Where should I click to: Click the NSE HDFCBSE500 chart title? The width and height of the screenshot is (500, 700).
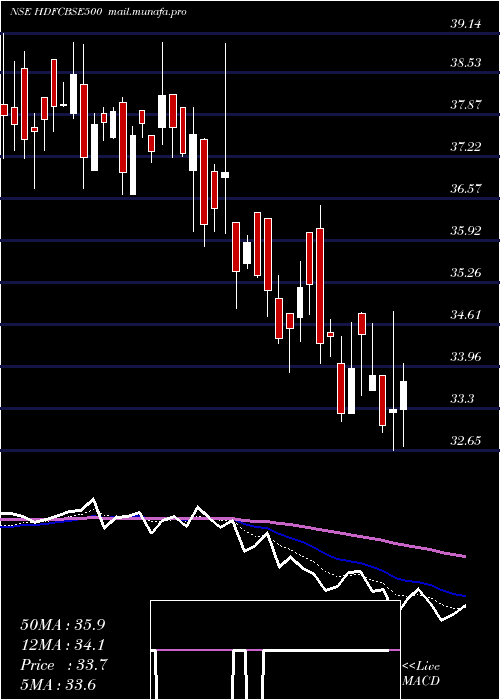point(57,12)
